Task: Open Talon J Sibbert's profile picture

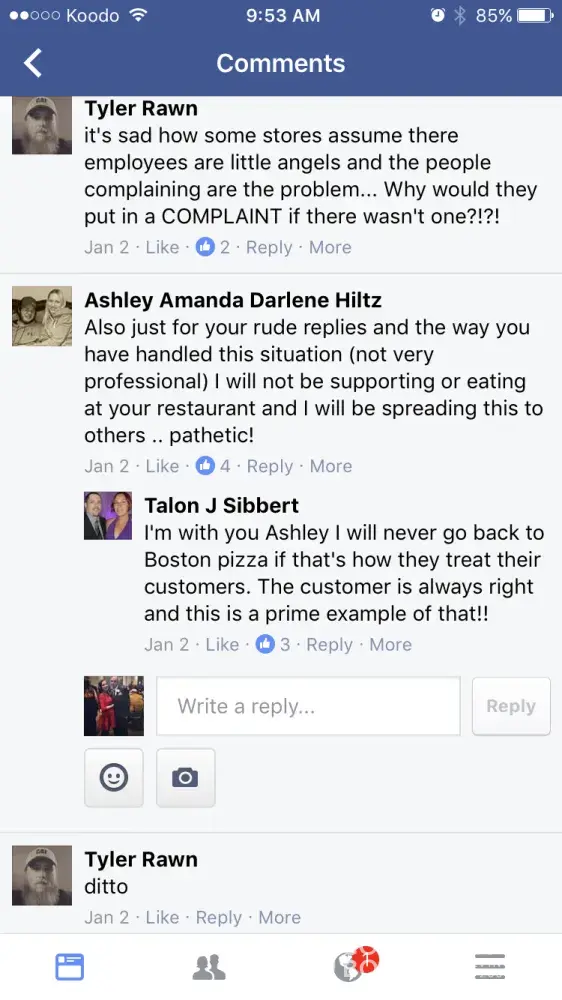Action: point(108,515)
